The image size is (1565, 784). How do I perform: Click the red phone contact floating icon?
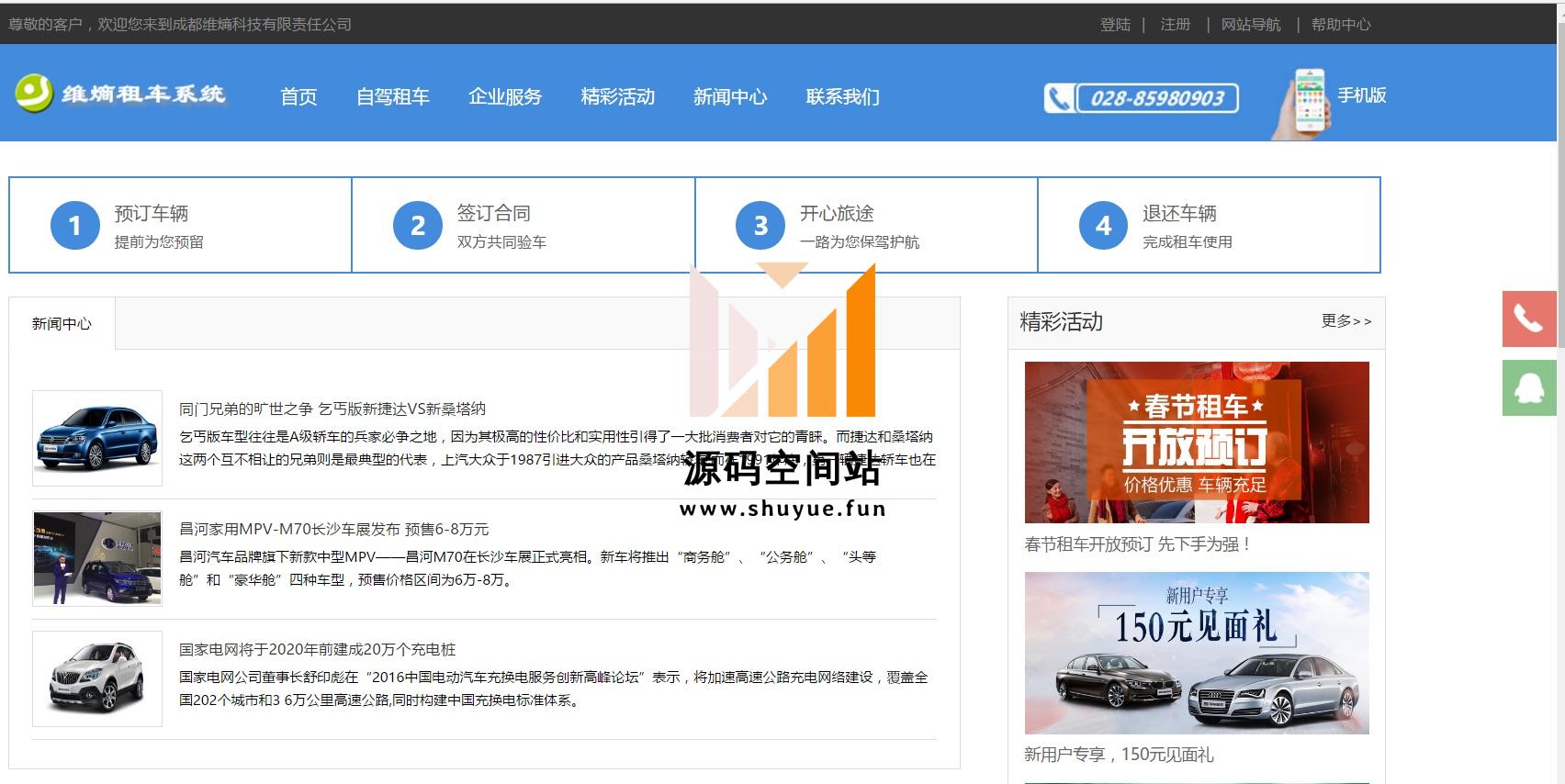[x=1529, y=319]
